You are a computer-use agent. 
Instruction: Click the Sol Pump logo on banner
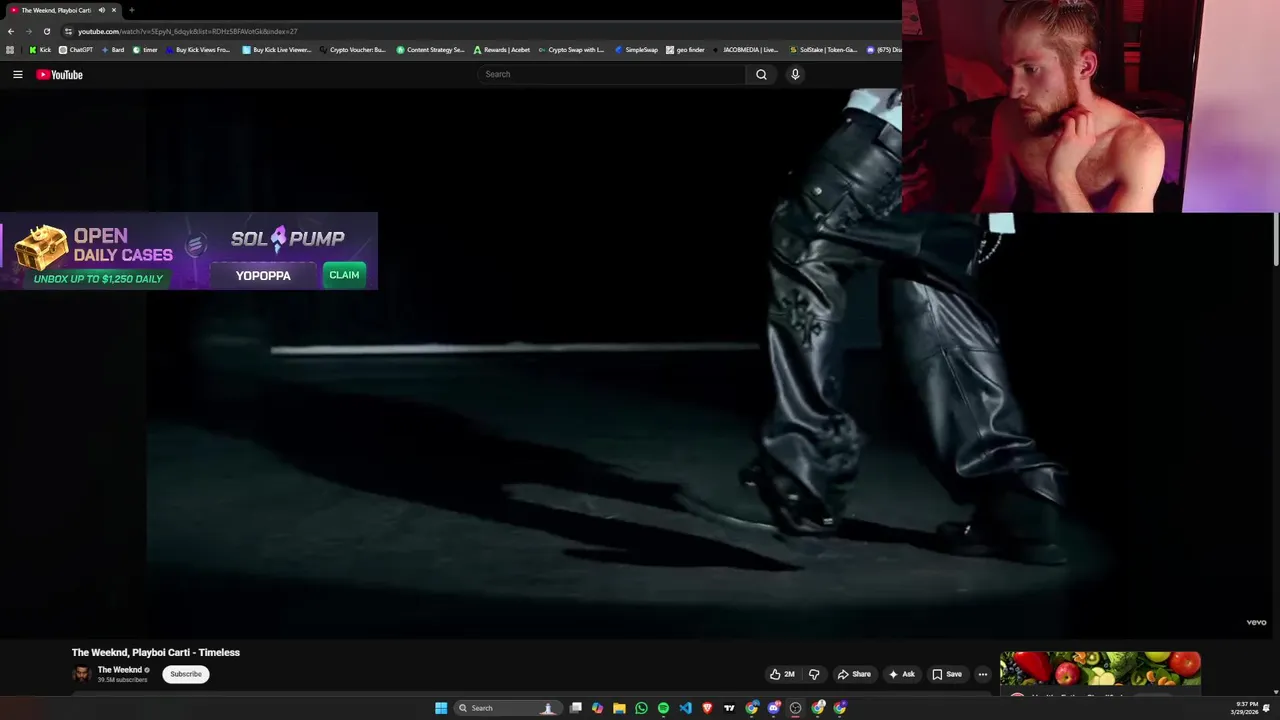pyautogui.click(x=287, y=238)
